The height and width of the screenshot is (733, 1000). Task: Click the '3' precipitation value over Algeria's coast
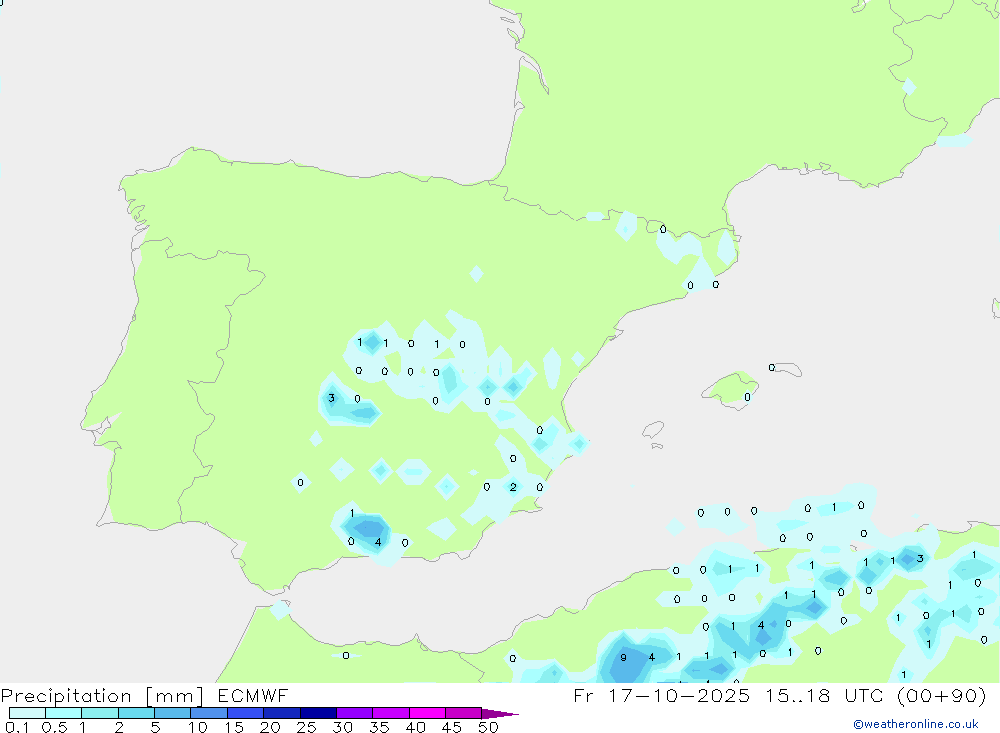click(x=920, y=559)
